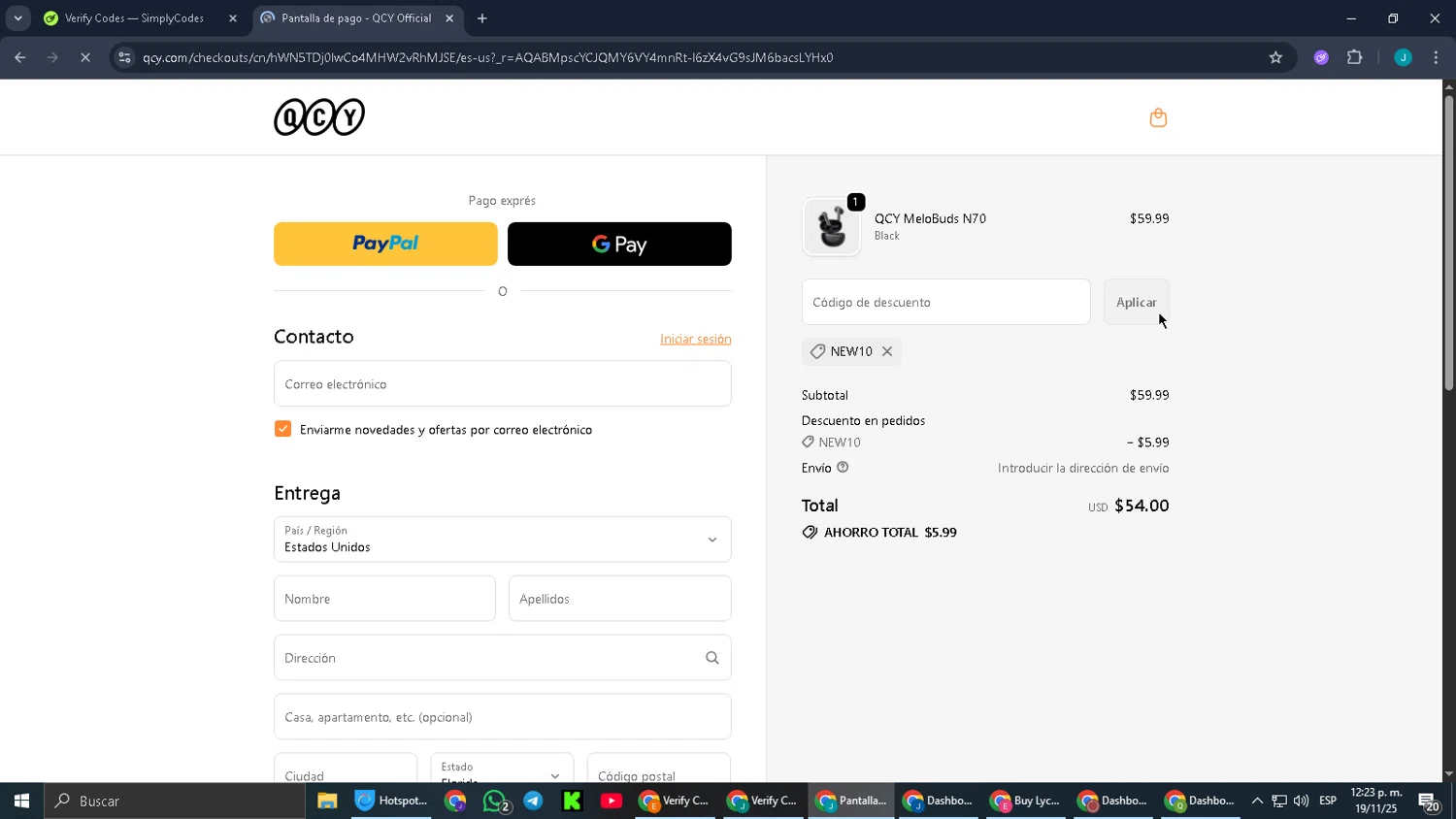1456x819 pixels.
Task: Open the tab search dropdown arrow
Action: pos(17,18)
